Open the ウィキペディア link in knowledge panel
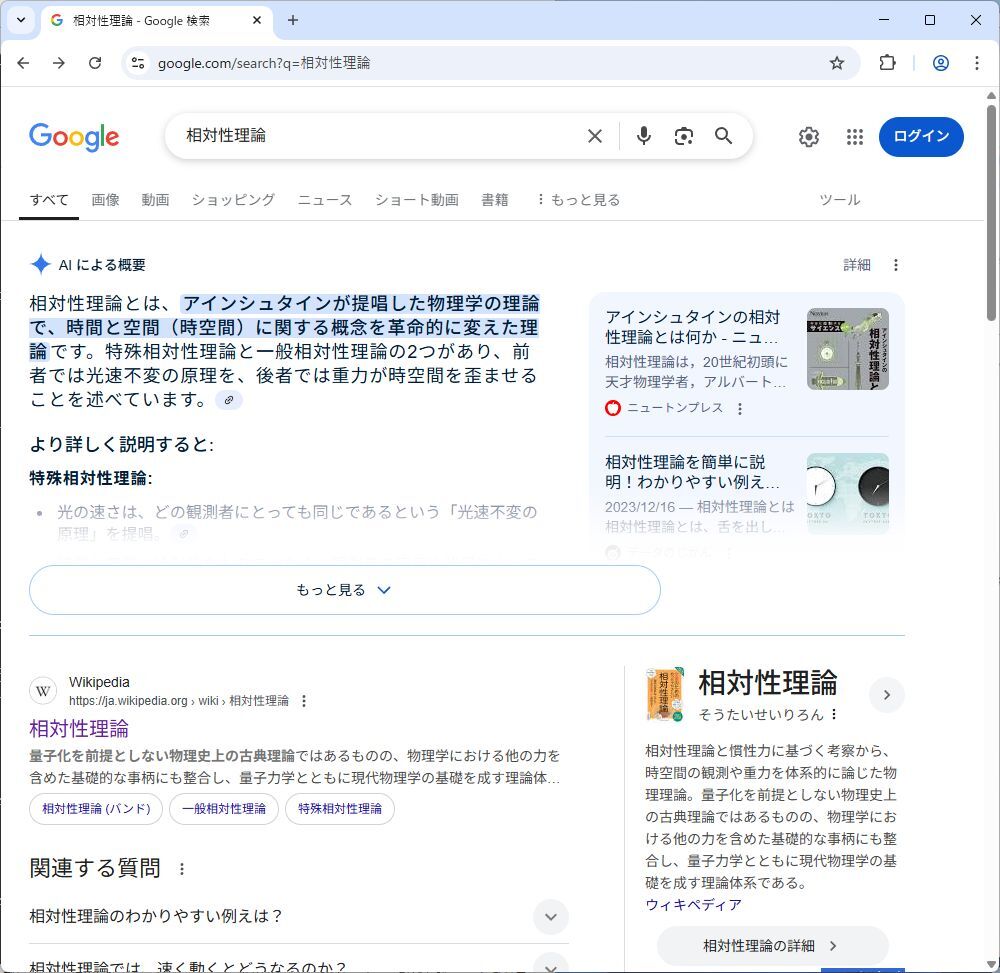Viewport: 1000px width, 973px height. pyautogui.click(x=693, y=905)
